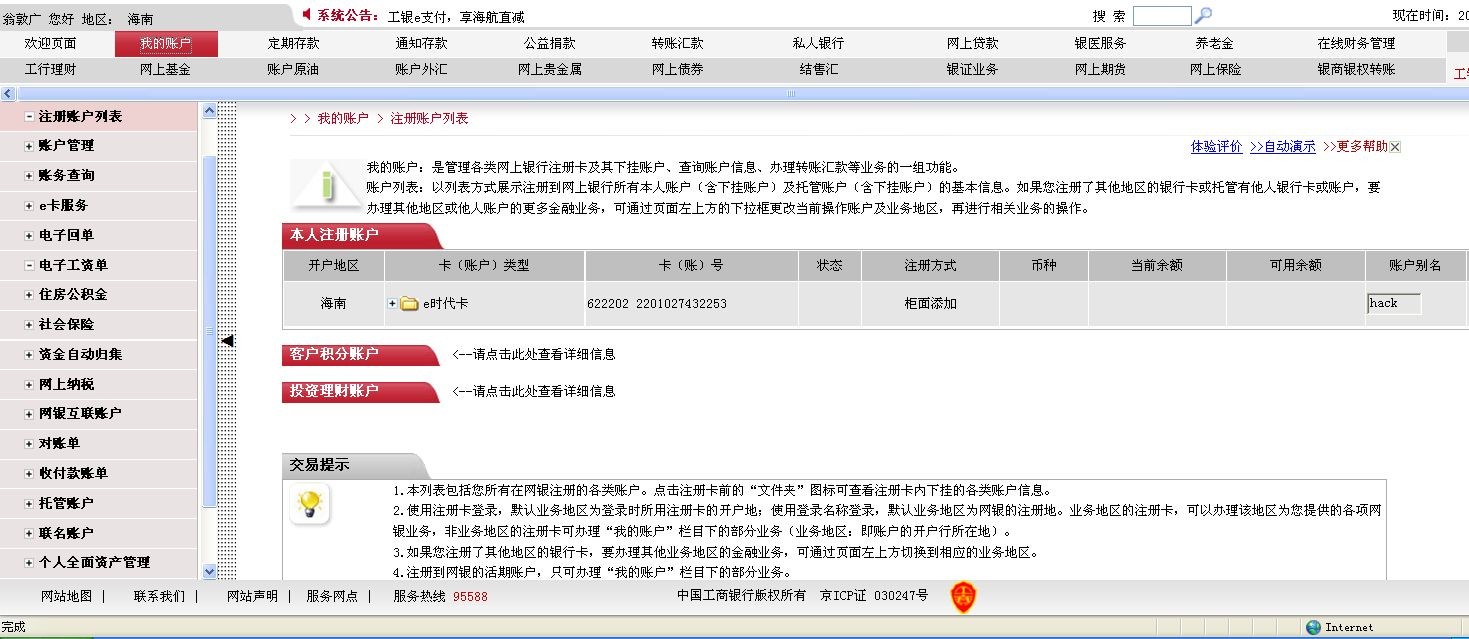Open 通知存款 menu
Screen dimensions: 1469x639
coord(421,44)
